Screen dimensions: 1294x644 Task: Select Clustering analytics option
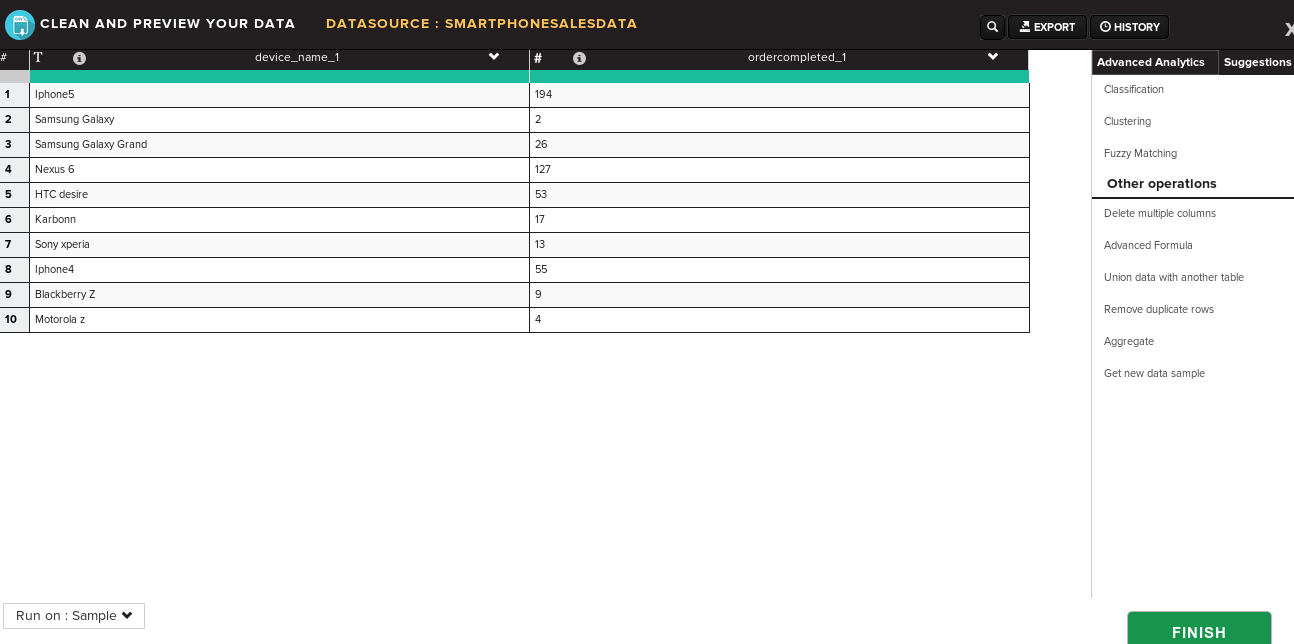1127,121
